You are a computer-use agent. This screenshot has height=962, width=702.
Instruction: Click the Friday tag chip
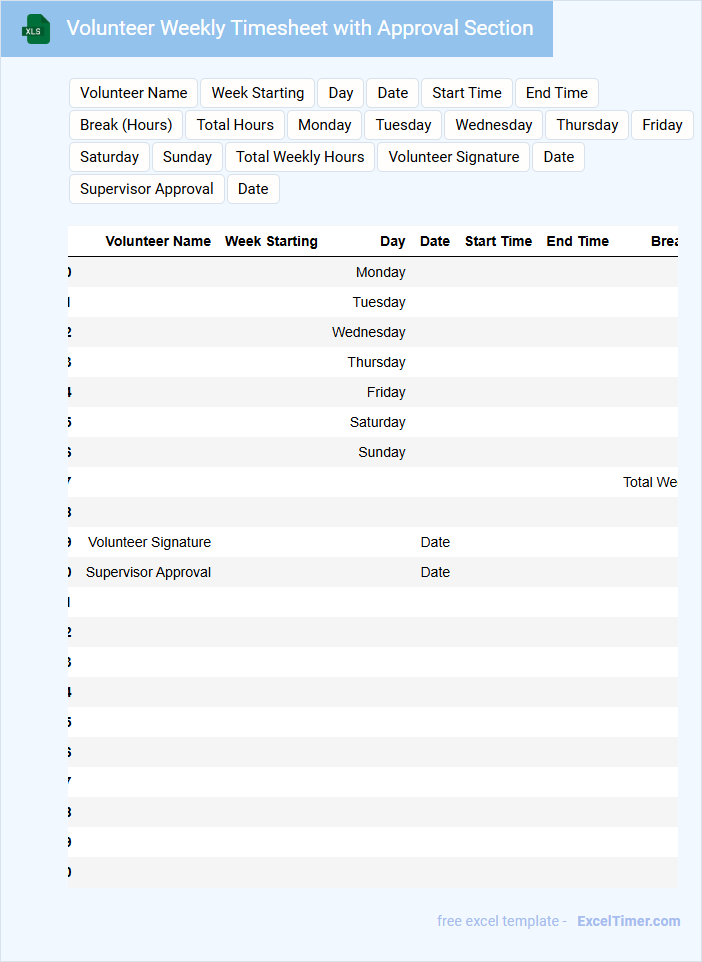click(x=662, y=125)
